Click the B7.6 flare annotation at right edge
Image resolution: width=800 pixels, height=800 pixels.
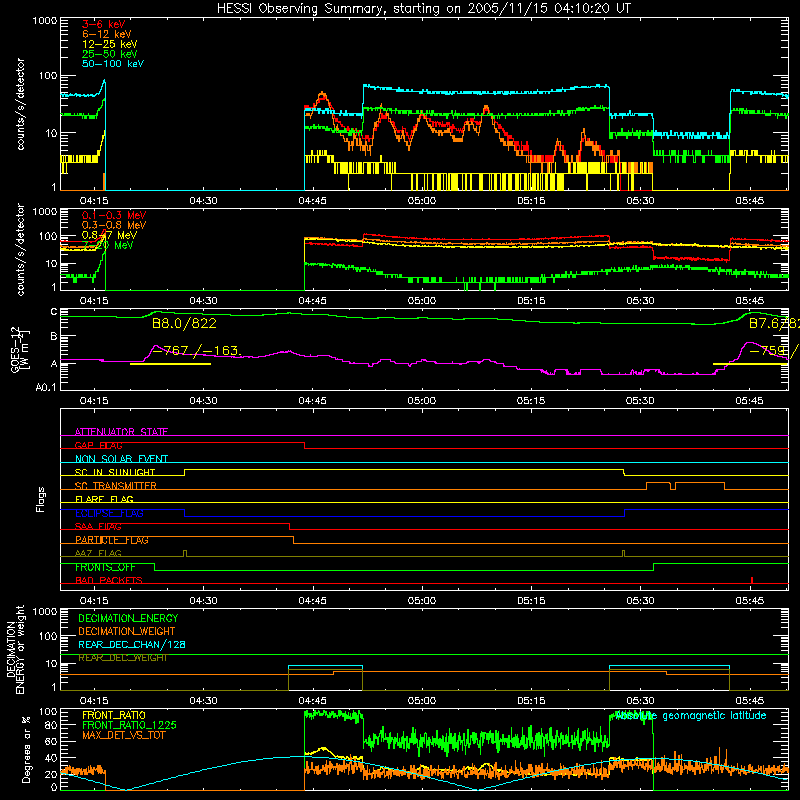774,323
